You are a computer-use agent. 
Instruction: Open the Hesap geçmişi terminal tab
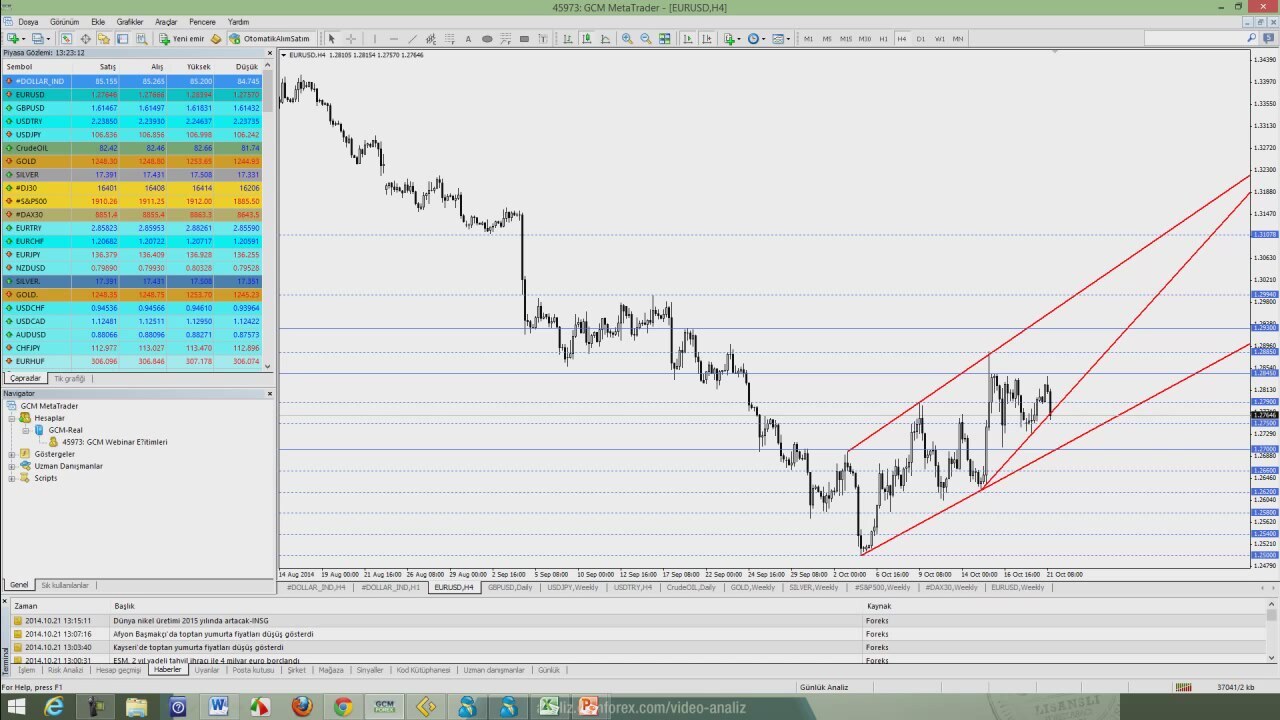pyautogui.click(x=118, y=670)
